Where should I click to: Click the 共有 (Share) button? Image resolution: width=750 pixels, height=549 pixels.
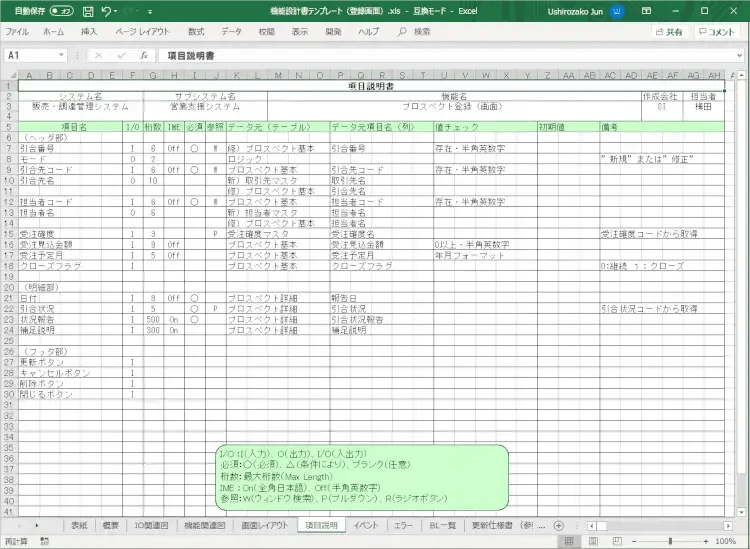tap(669, 32)
